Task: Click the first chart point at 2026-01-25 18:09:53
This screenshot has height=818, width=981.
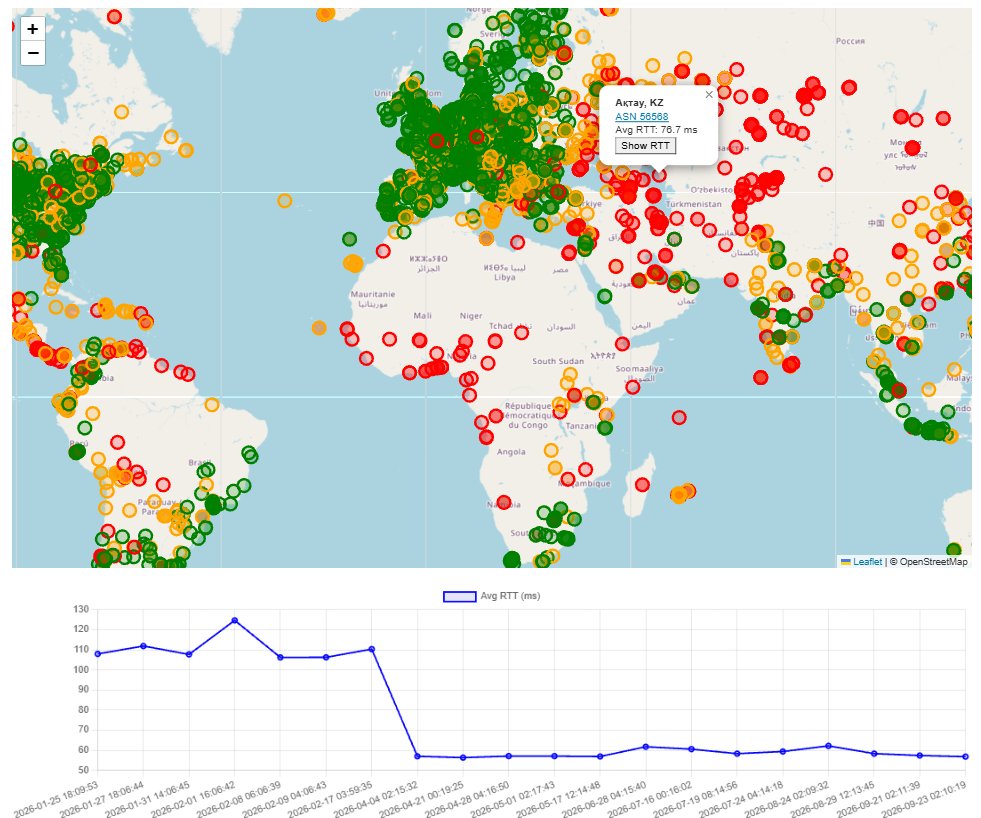Action: click(98, 653)
